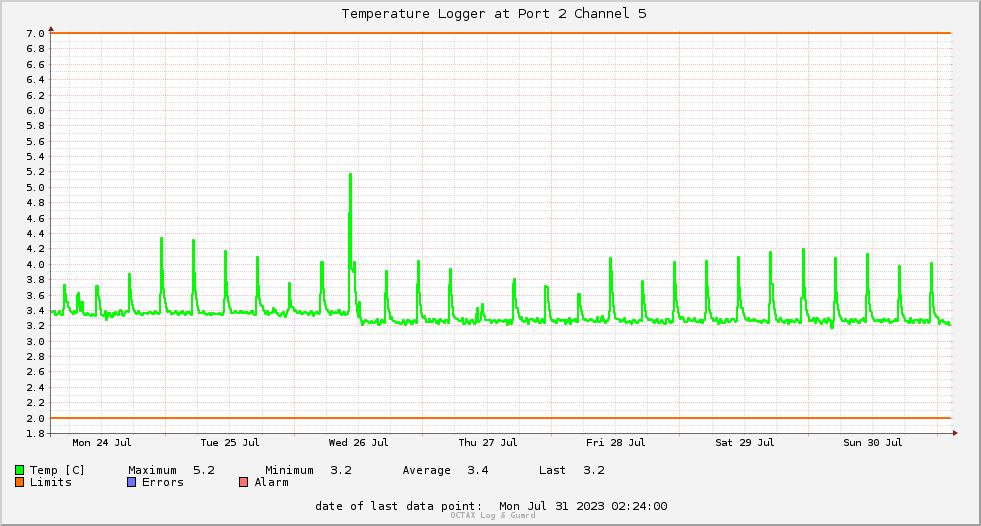Click the blue Errors legend swatch
Screen dimensions: 981x526
tap(131, 482)
